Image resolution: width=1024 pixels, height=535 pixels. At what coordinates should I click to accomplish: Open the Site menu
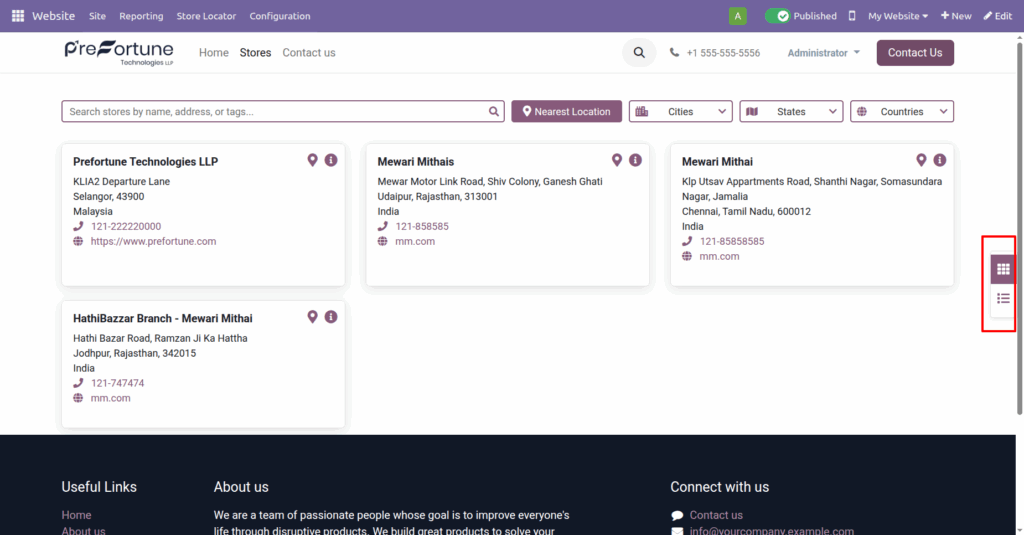pos(97,16)
